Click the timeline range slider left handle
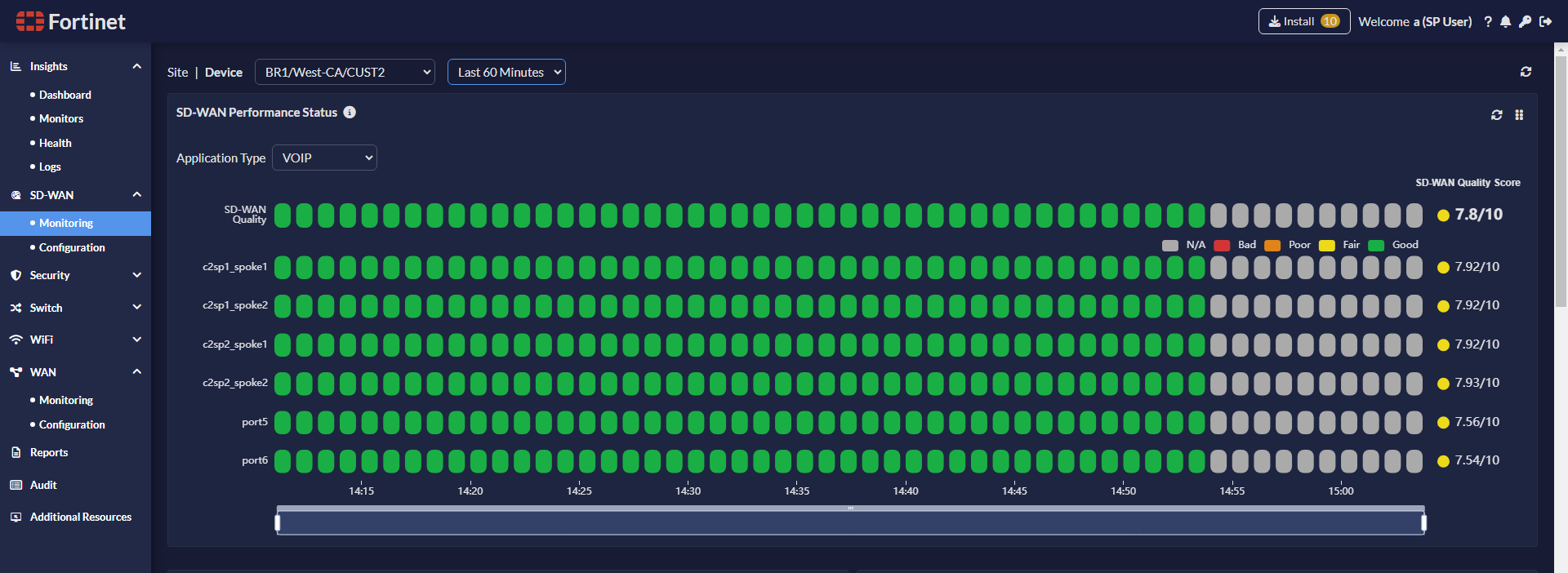The width and height of the screenshot is (1568, 573). (278, 522)
